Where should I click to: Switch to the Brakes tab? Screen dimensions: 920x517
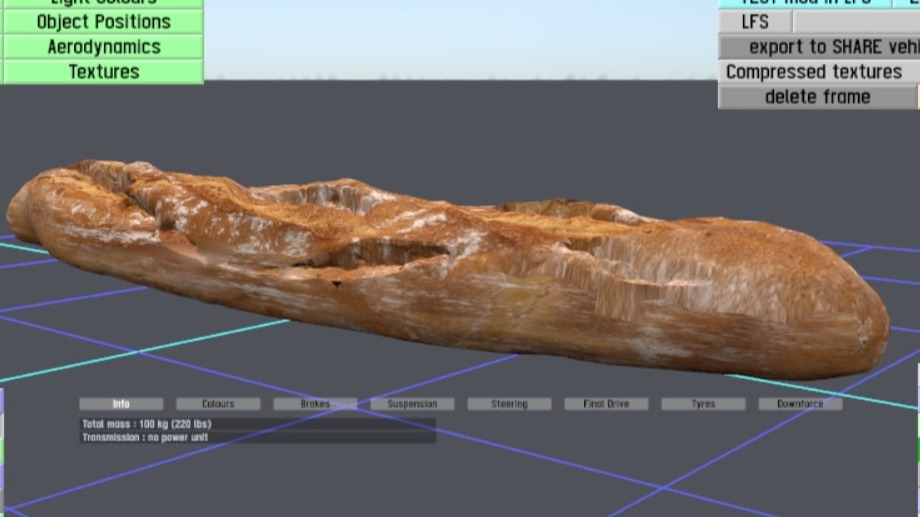coord(315,404)
